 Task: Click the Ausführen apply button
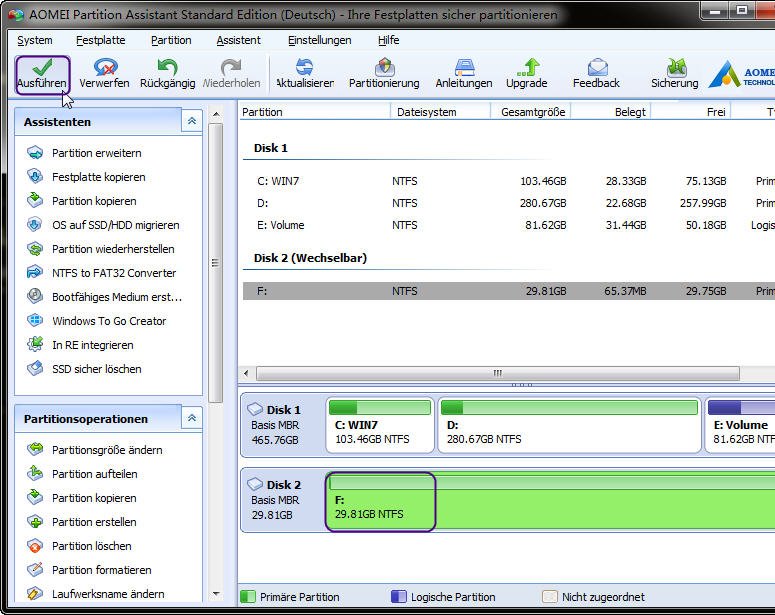click(x=43, y=75)
